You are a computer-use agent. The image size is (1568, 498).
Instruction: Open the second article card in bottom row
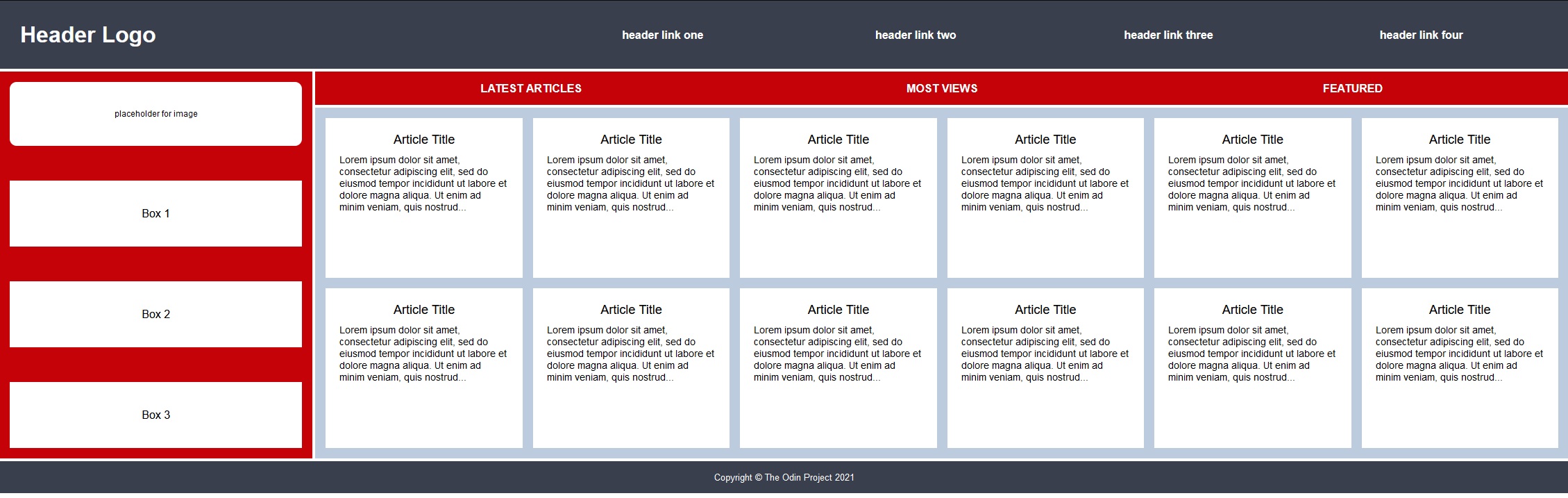click(631, 368)
